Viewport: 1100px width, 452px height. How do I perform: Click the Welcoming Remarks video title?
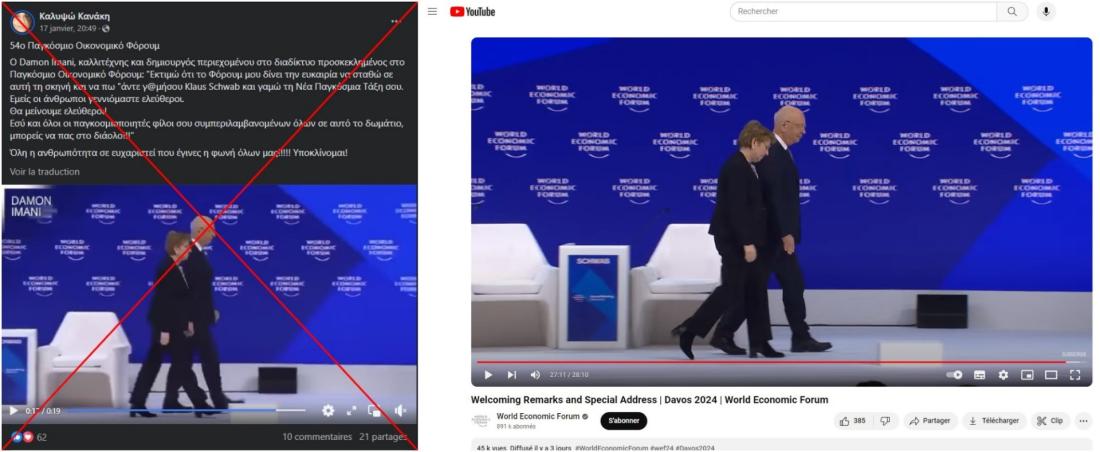649,399
